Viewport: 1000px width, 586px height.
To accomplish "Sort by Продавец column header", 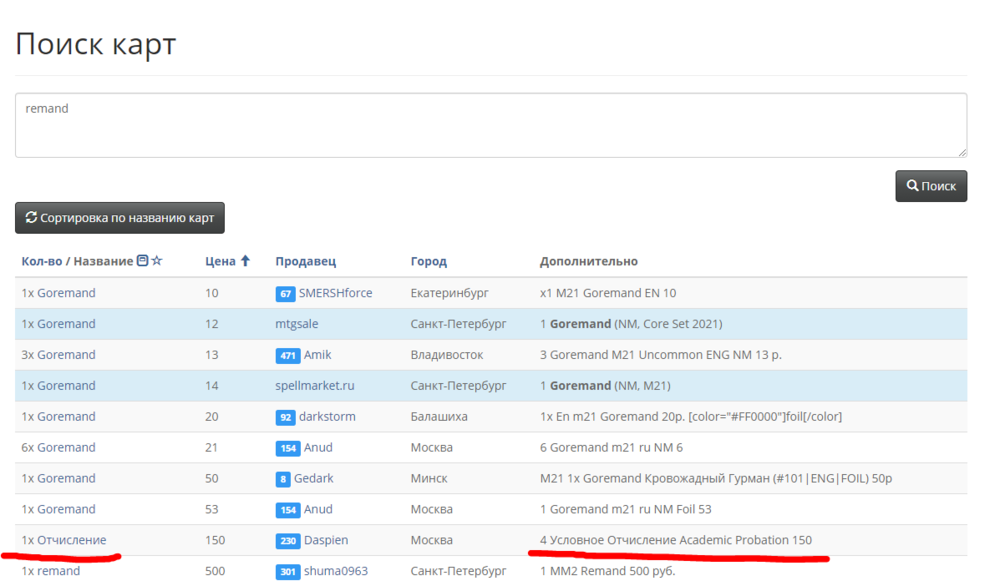I will [305, 261].
